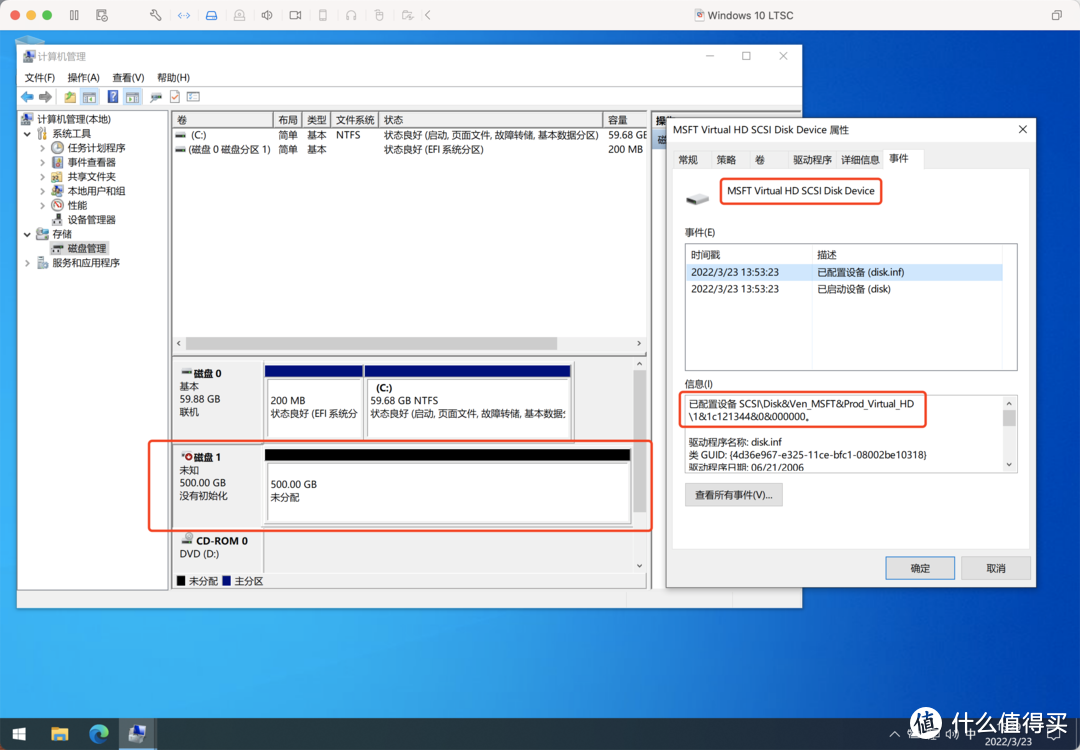Click the CD/DVD drive icon in VM toolbar
Image resolution: width=1080 pixels, height=750 pixels.
click(240, 15)
